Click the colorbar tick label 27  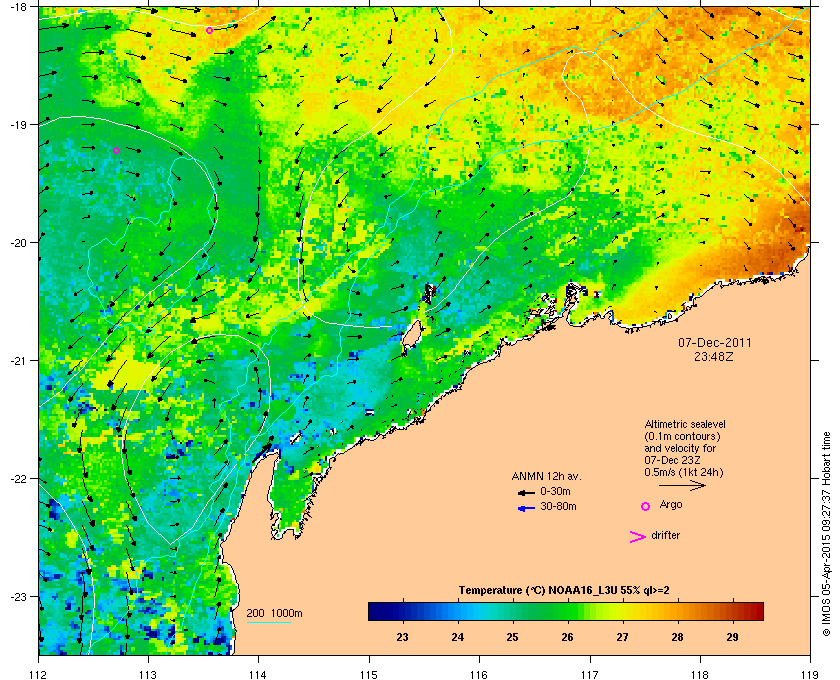(x=622, y=637)
